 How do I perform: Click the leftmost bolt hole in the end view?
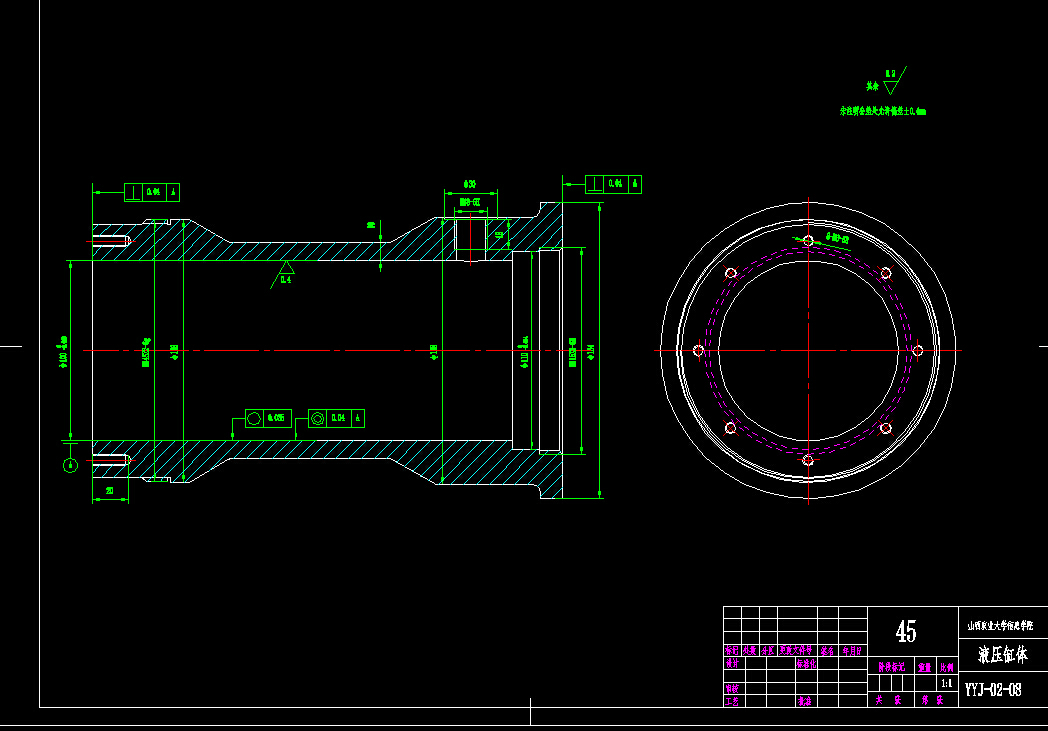click(x=698, y=350)
